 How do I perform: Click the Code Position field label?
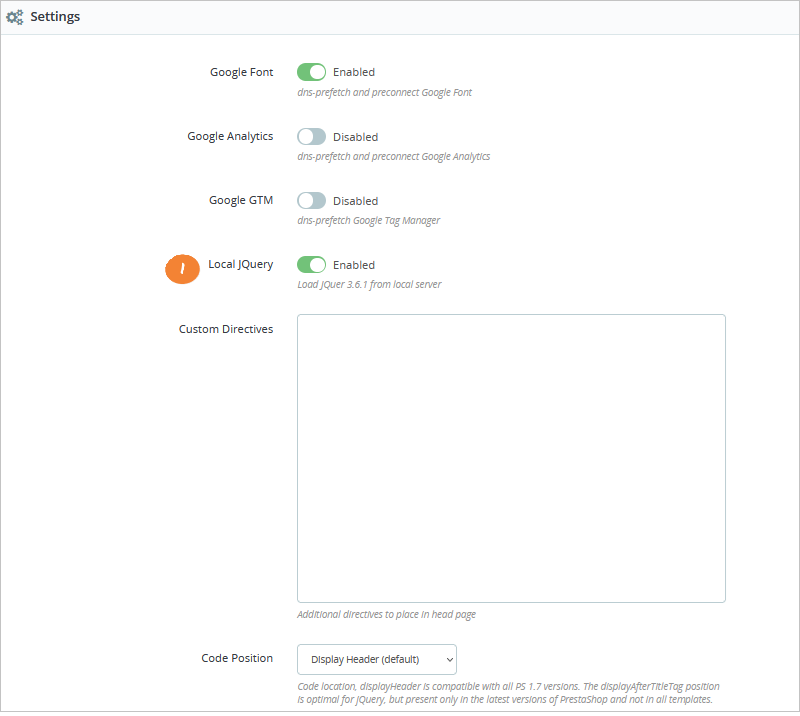(x=237, y=658)
